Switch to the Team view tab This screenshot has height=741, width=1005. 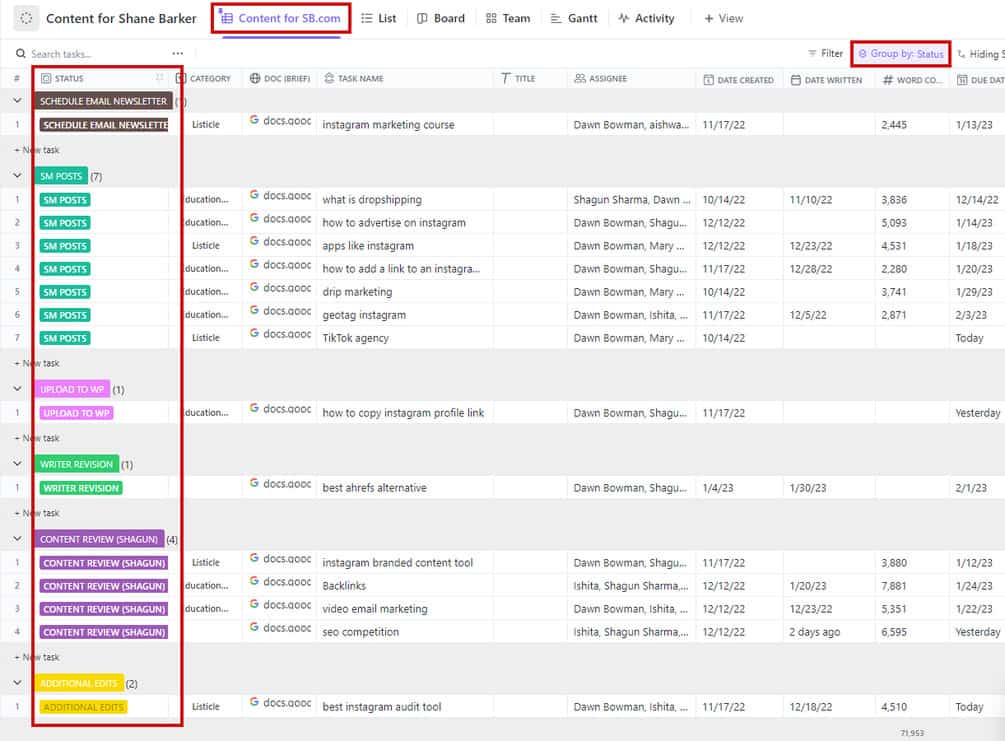click(x=508, y=19)
